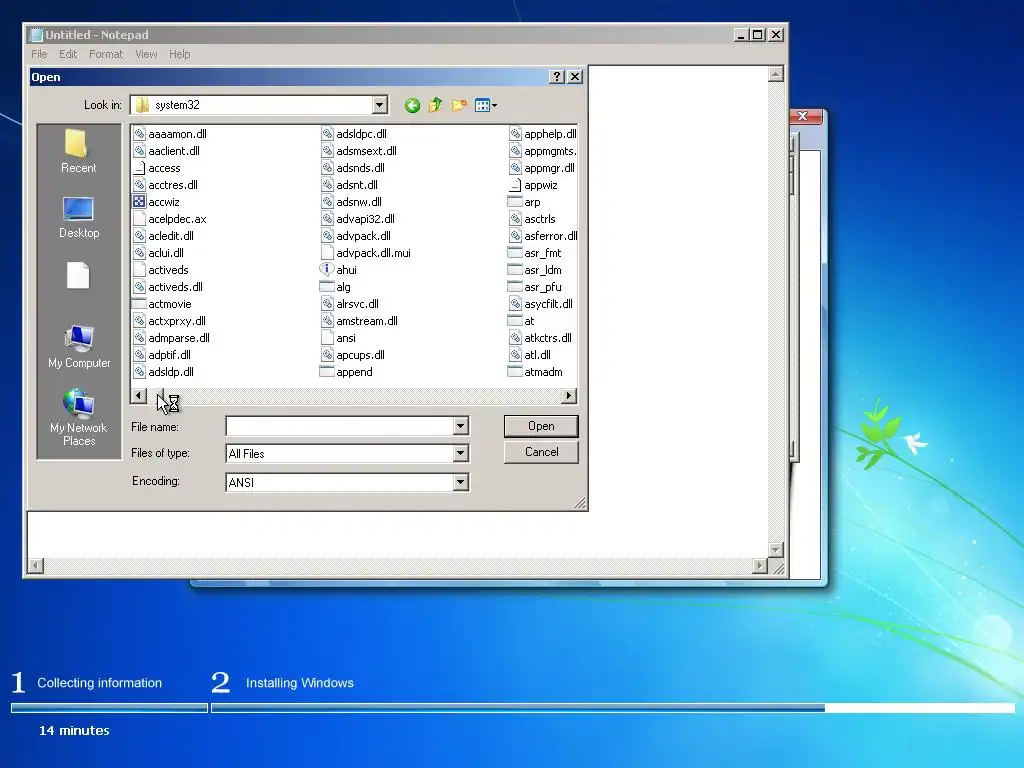
Task: Create a new folder icon
Action: point(459,105)
